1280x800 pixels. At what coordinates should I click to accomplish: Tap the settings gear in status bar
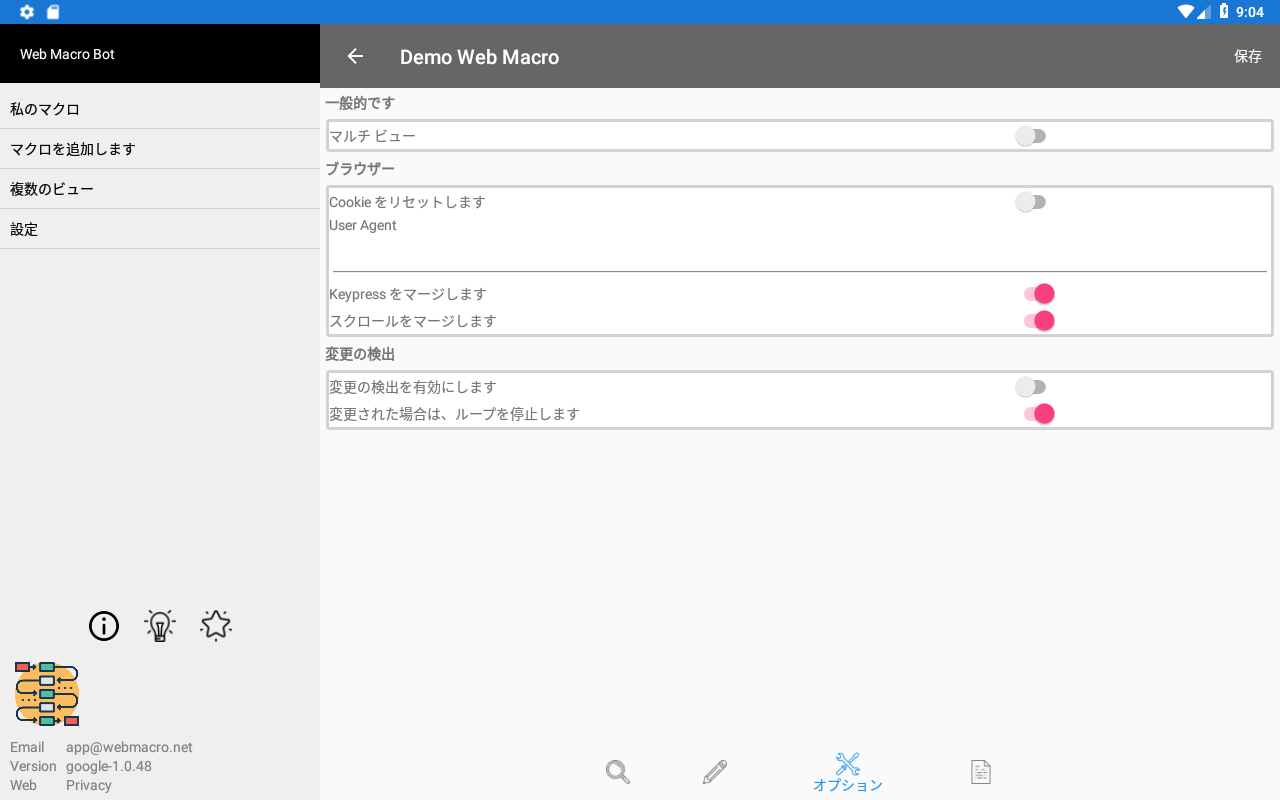(27, 12)
